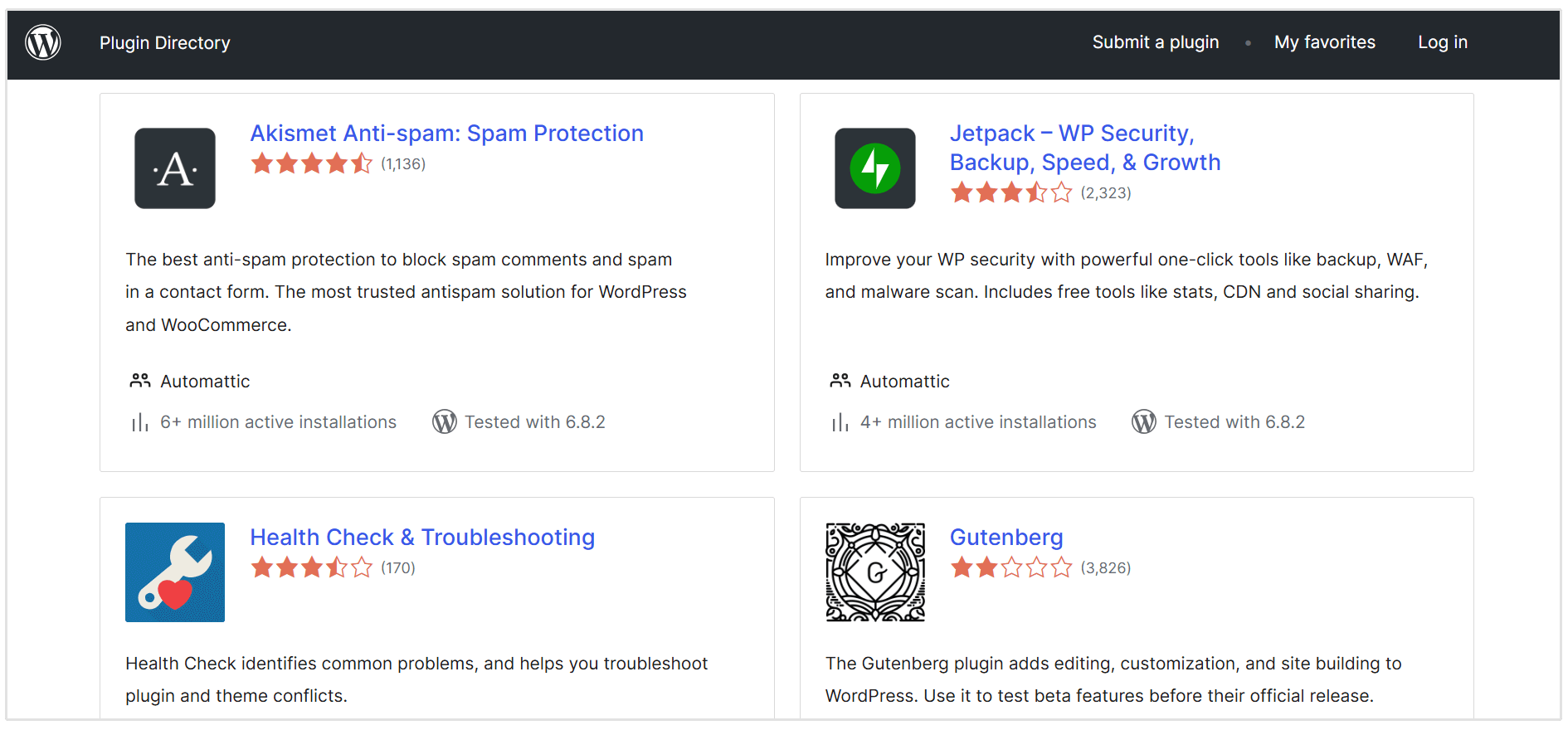This screenshot has height=730, width=1568.
Task: Click Log in
Action: coord(1442,42)
